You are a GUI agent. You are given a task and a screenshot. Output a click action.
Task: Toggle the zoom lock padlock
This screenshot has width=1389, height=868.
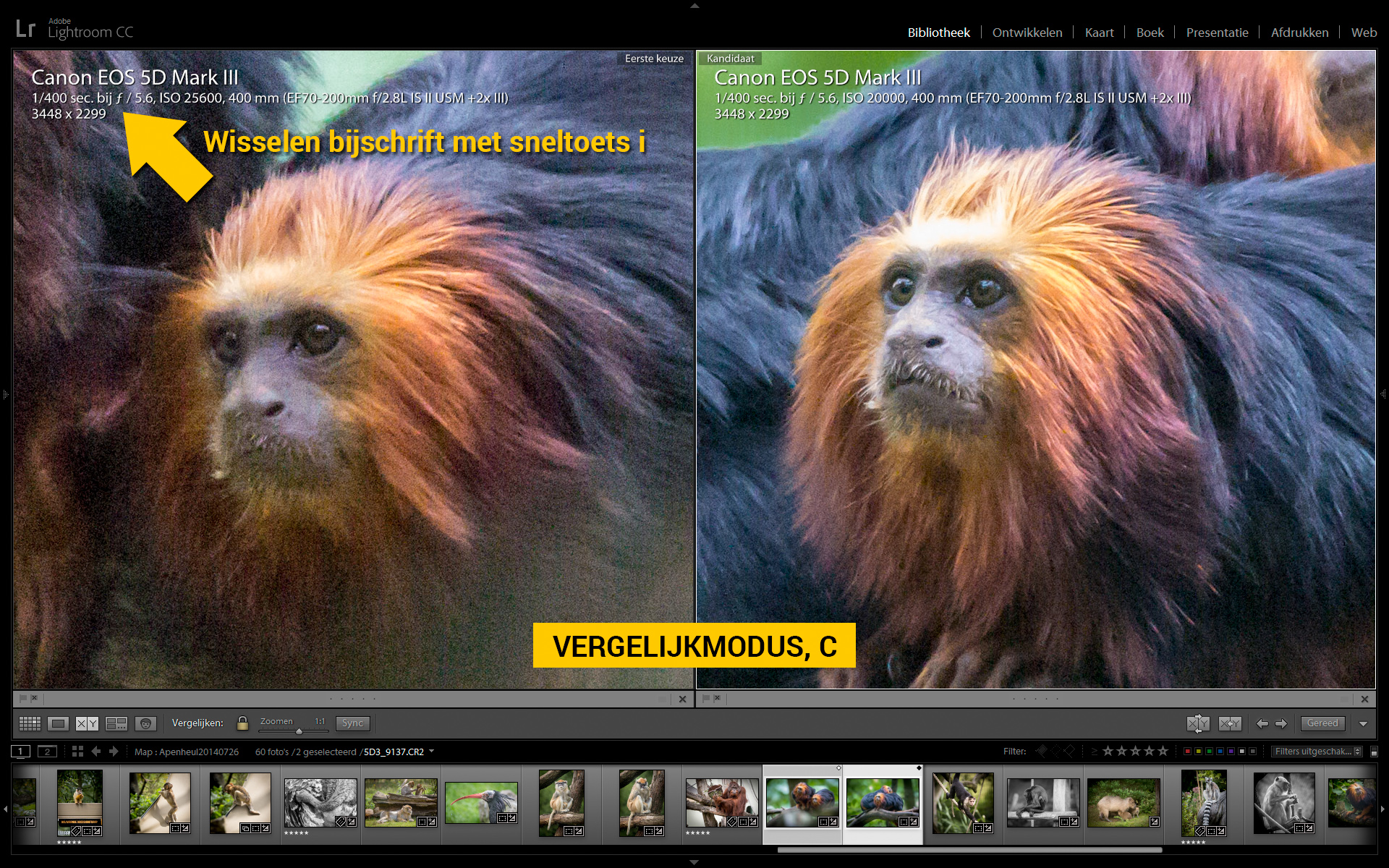(242, 723)
